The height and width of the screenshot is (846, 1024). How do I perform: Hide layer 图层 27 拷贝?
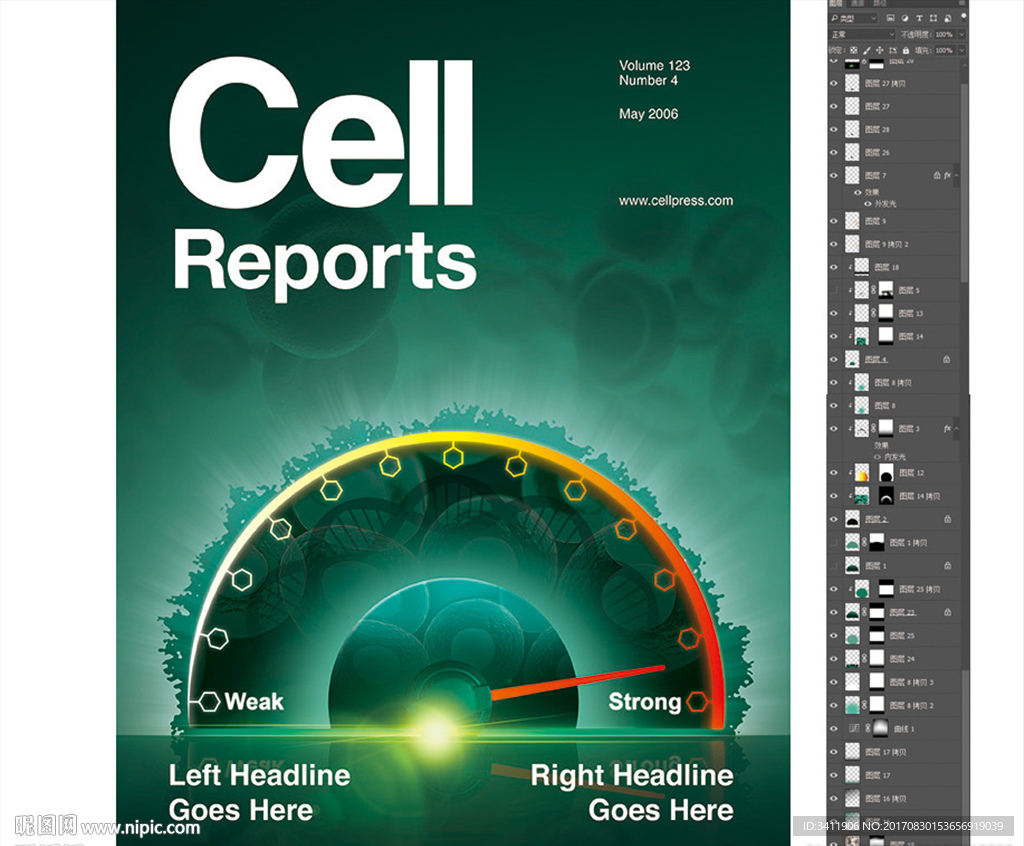pyautogui.click(x=834, y=84)
